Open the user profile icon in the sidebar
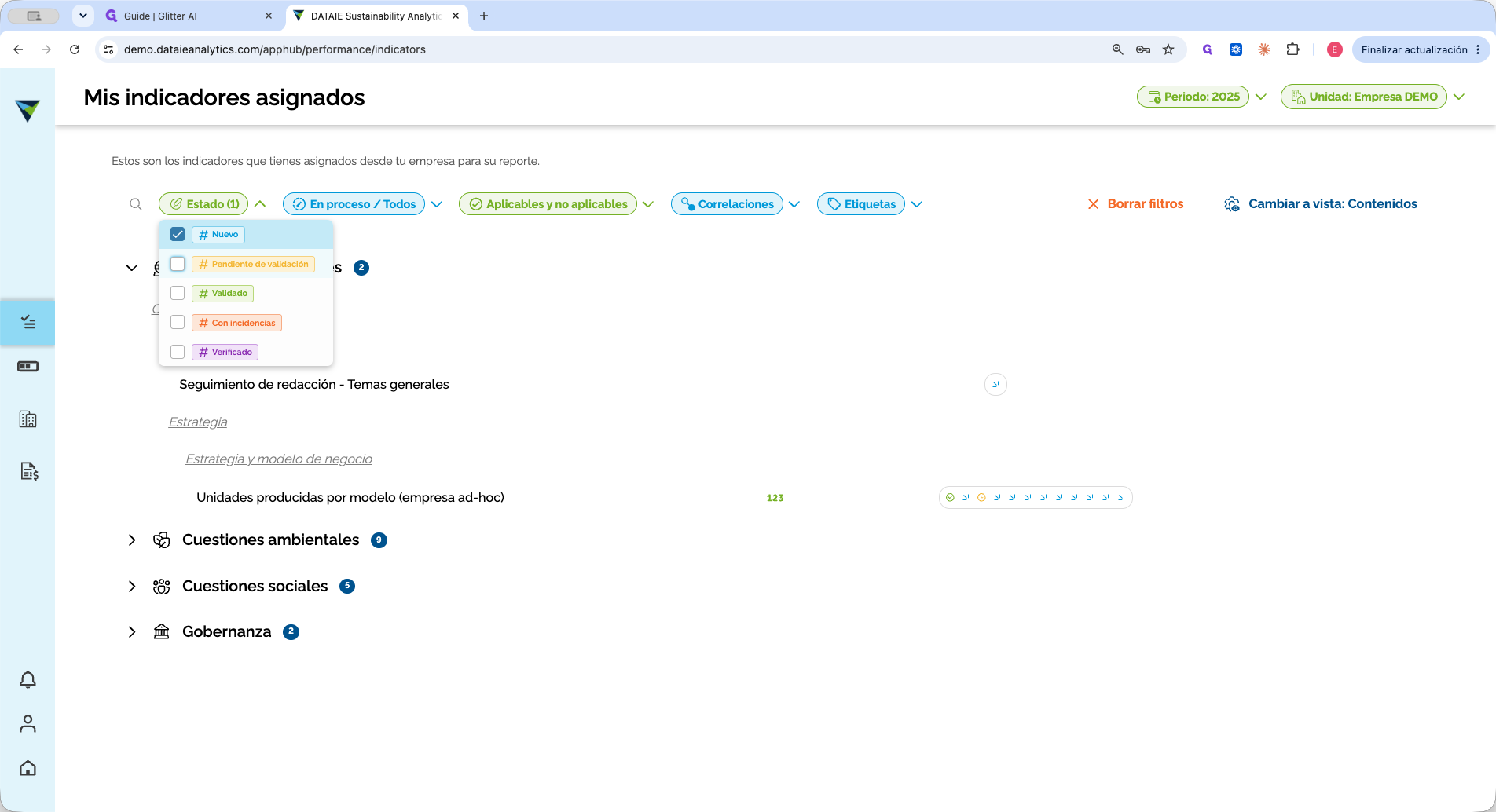 click(x=27, y=723)
